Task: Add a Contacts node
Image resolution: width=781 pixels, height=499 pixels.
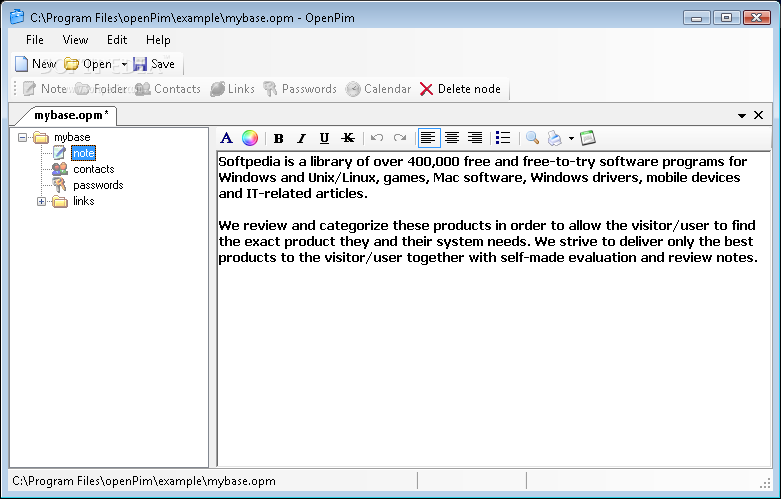Action: point(168,89)
